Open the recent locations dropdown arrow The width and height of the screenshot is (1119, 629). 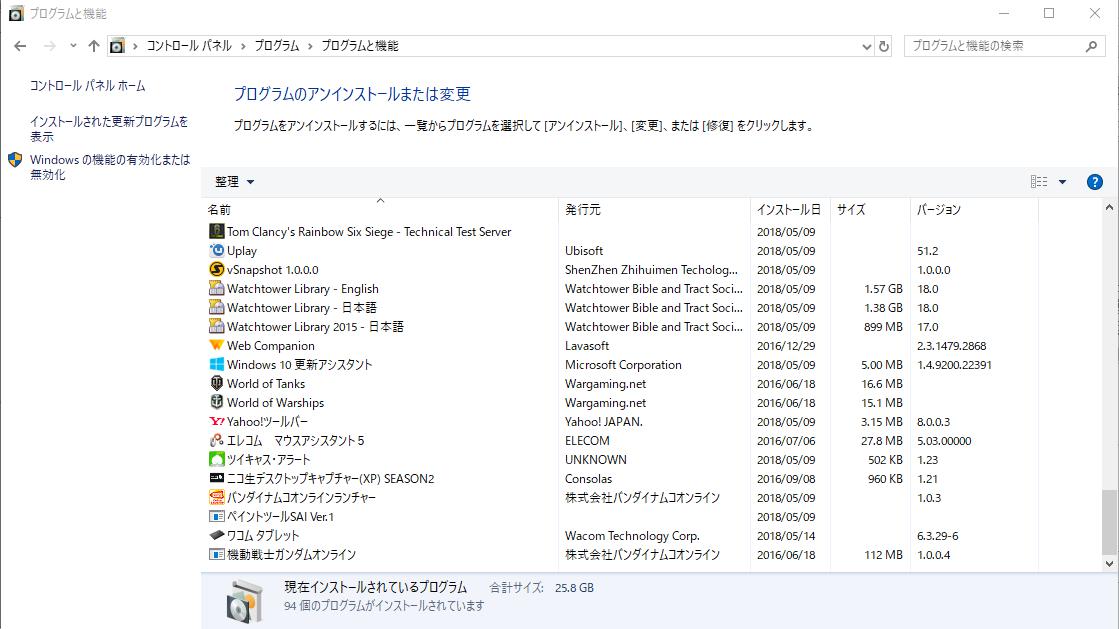pyautogui.click(x=73, y=46)
